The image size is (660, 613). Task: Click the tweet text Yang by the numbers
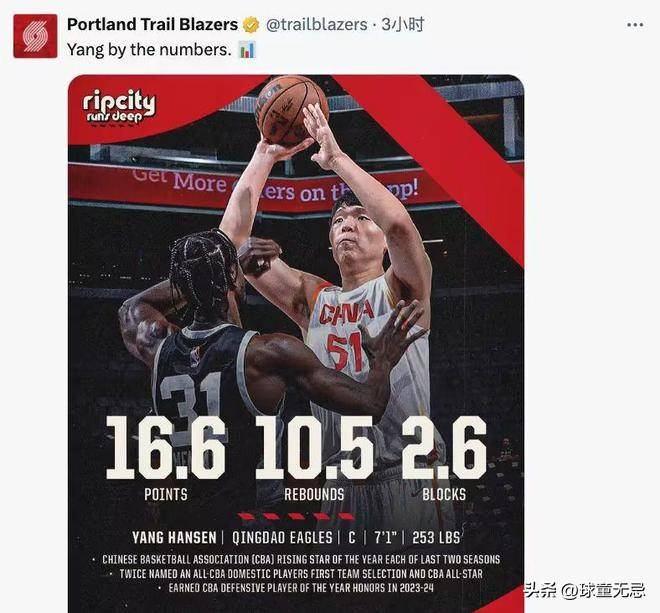(x=149, y=50)
